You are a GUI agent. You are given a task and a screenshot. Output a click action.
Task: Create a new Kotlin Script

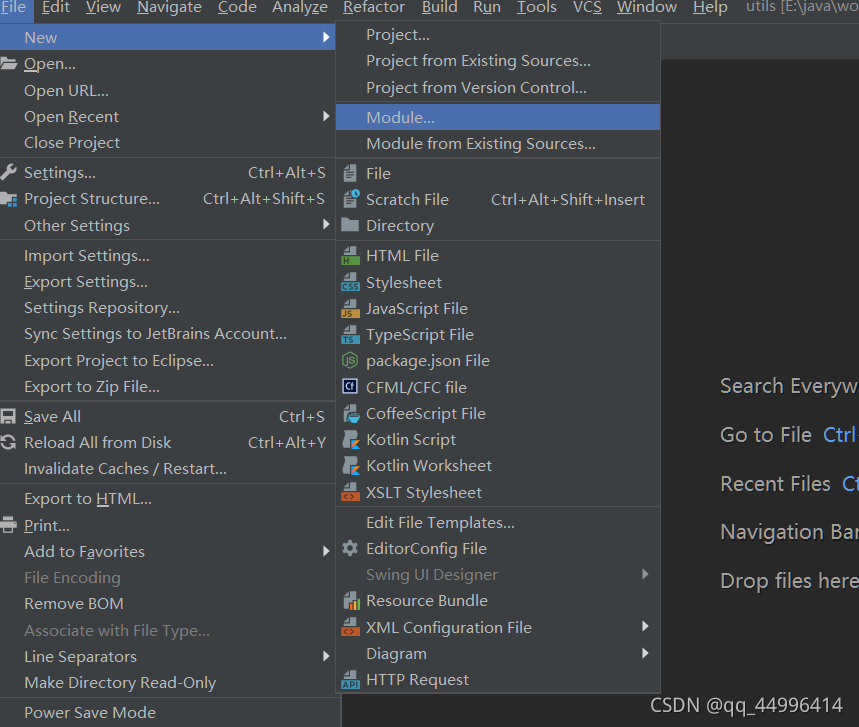point(410,439)
